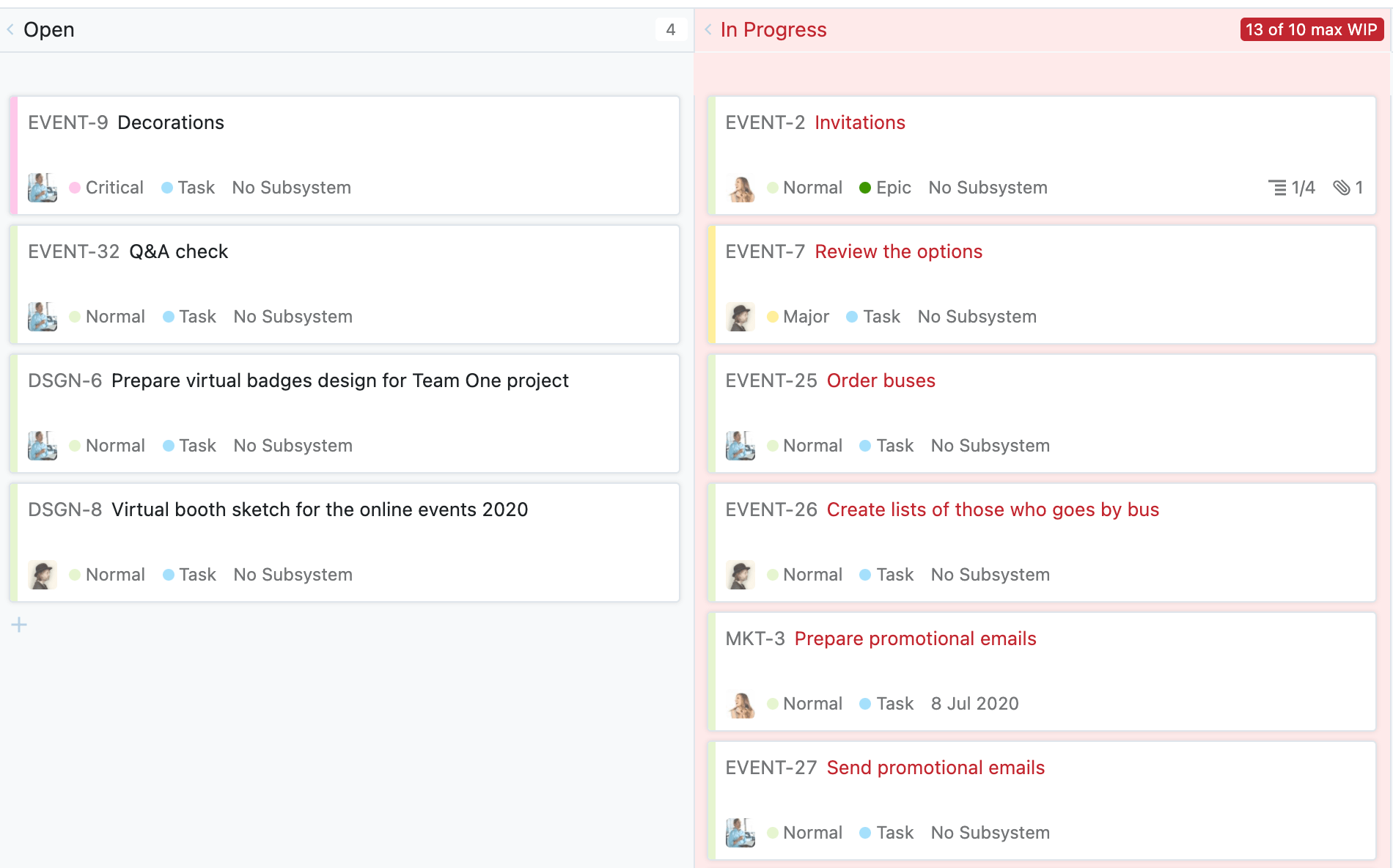The height and width of the screenshot is (868, 1393).
Task: Open Major priority field on EVENT-7
Action: 806,317
